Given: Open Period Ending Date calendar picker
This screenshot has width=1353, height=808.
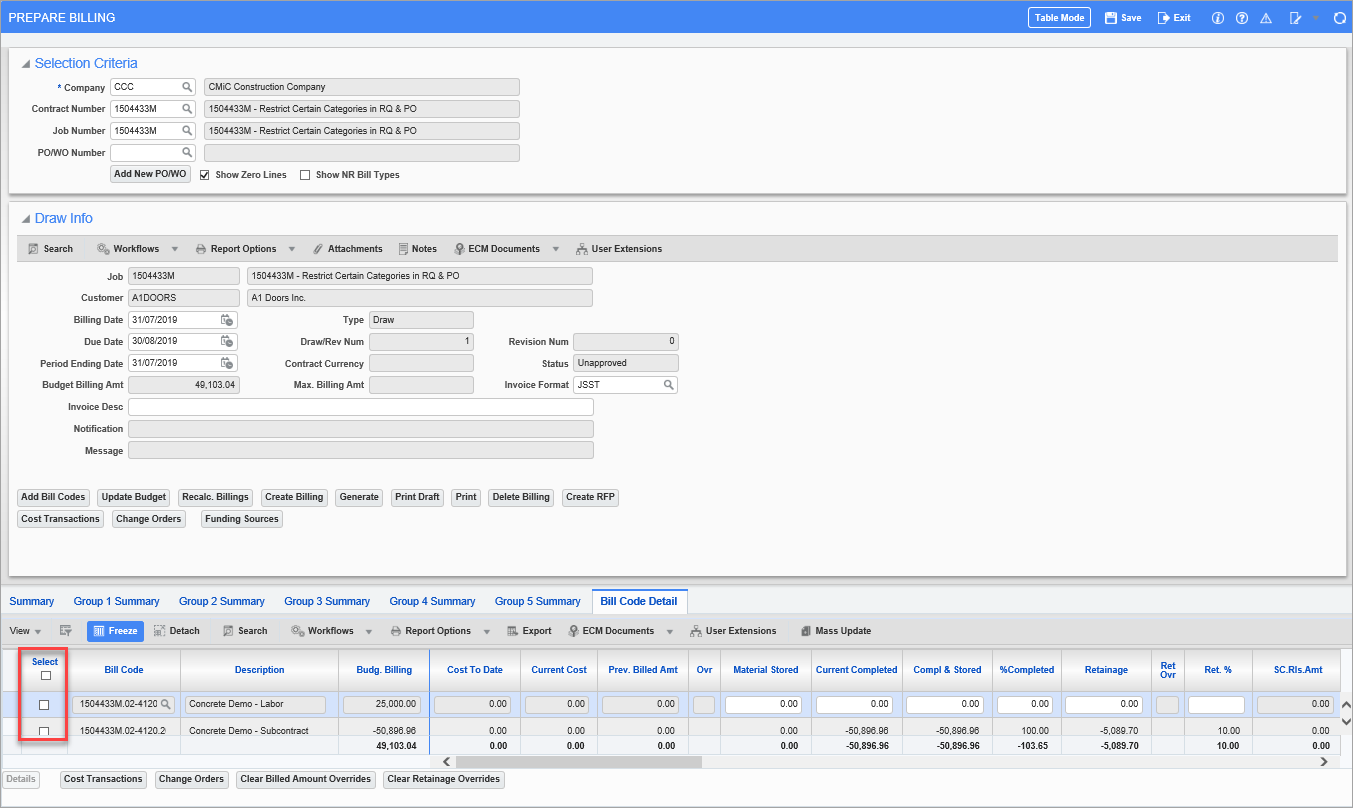Looking at the screenshot, I should pyautogui.click(x=227, y=364).
